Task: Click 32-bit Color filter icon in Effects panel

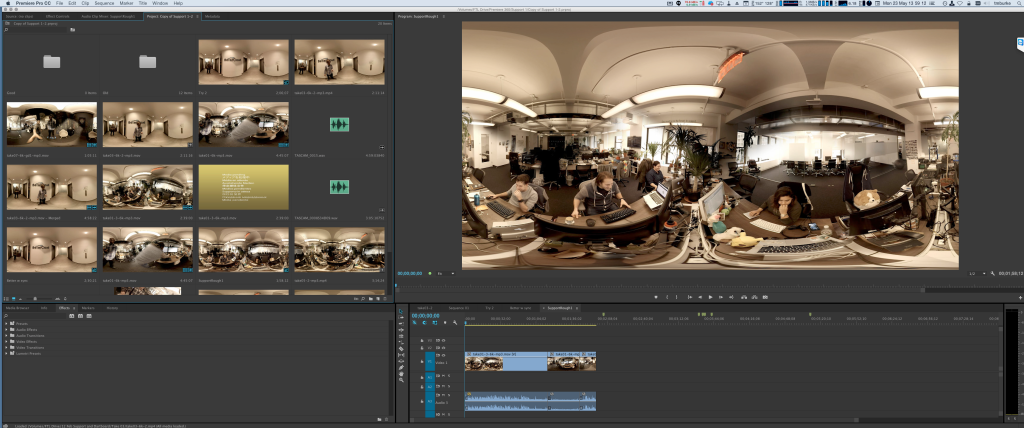Action: point(80,316)
